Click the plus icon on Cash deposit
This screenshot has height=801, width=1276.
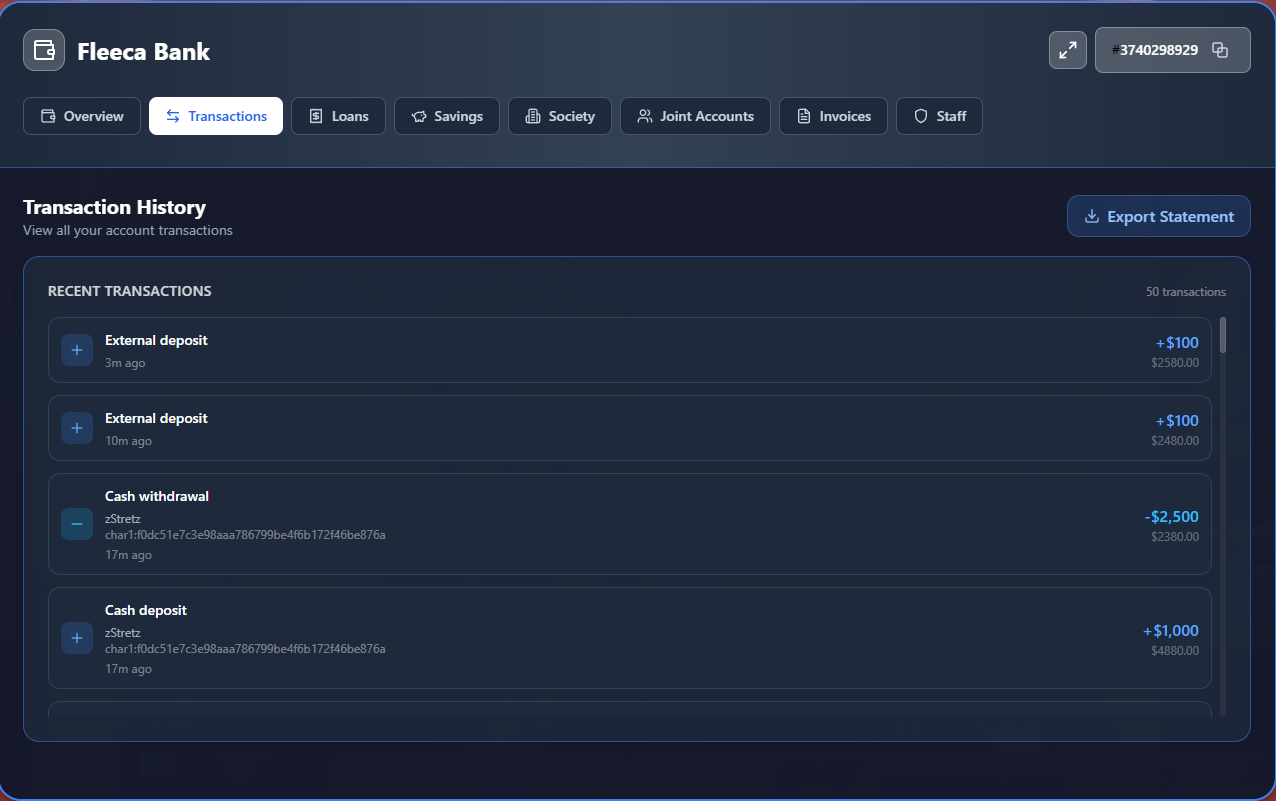(x=77, y=638)
